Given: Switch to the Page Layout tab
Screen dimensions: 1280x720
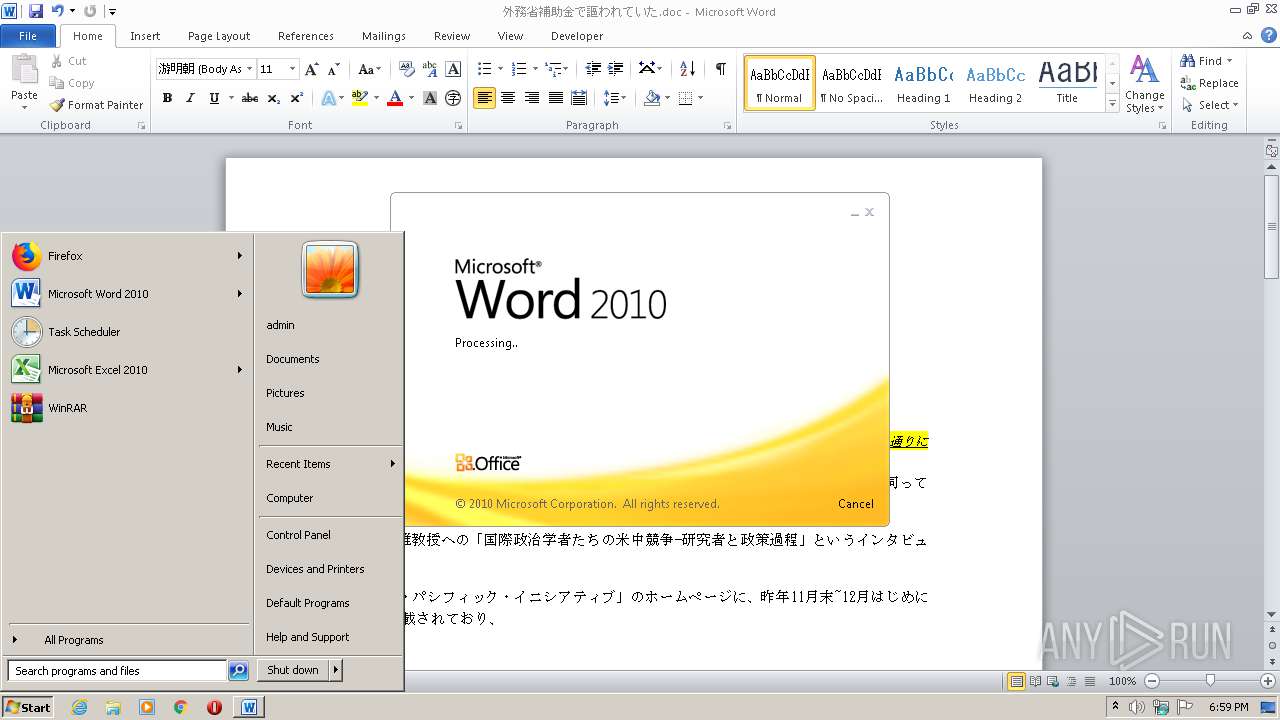Looking at the screenshot, I should point(219,36).
